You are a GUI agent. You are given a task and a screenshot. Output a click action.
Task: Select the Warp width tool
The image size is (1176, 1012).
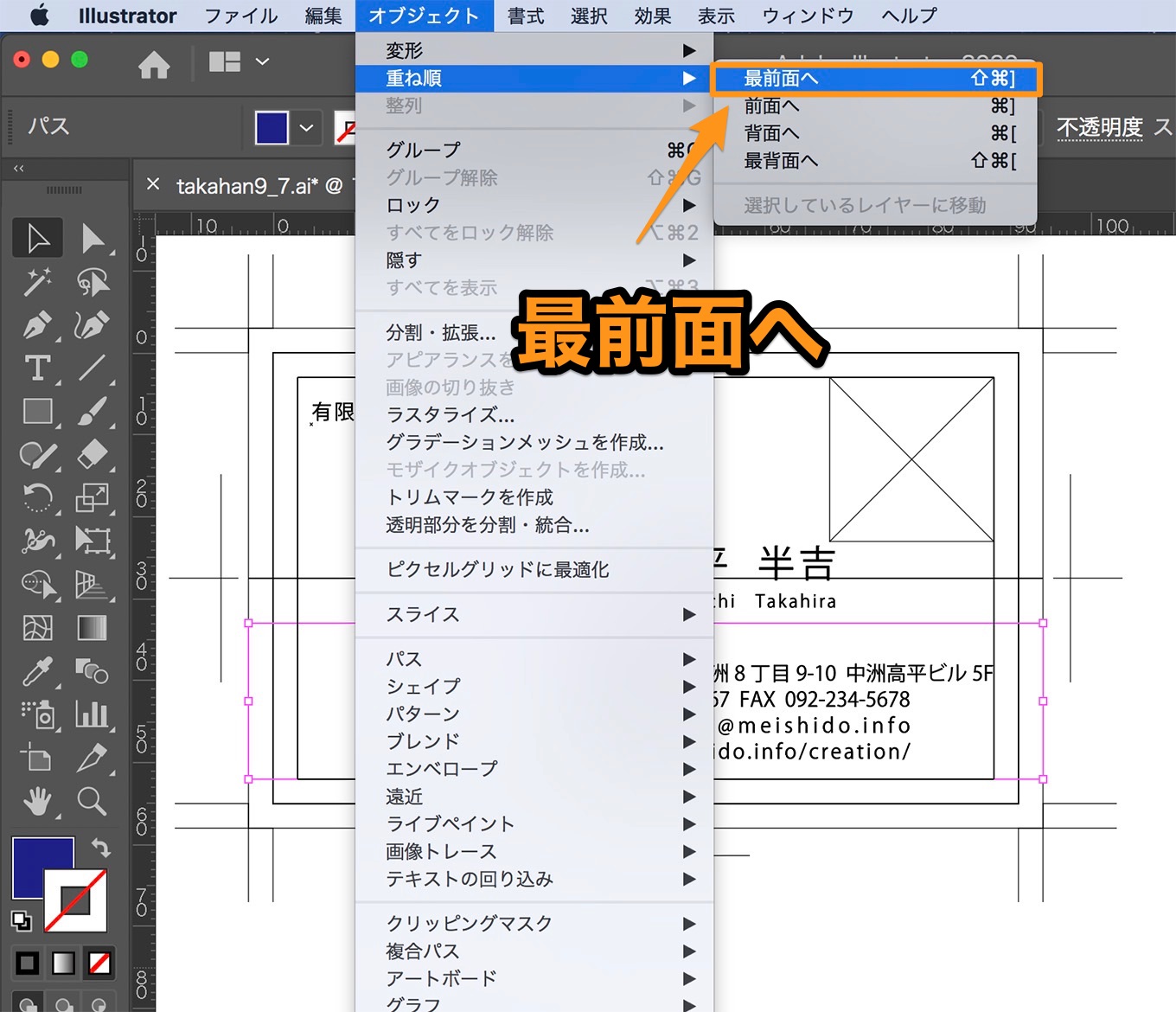click(37, 541)
